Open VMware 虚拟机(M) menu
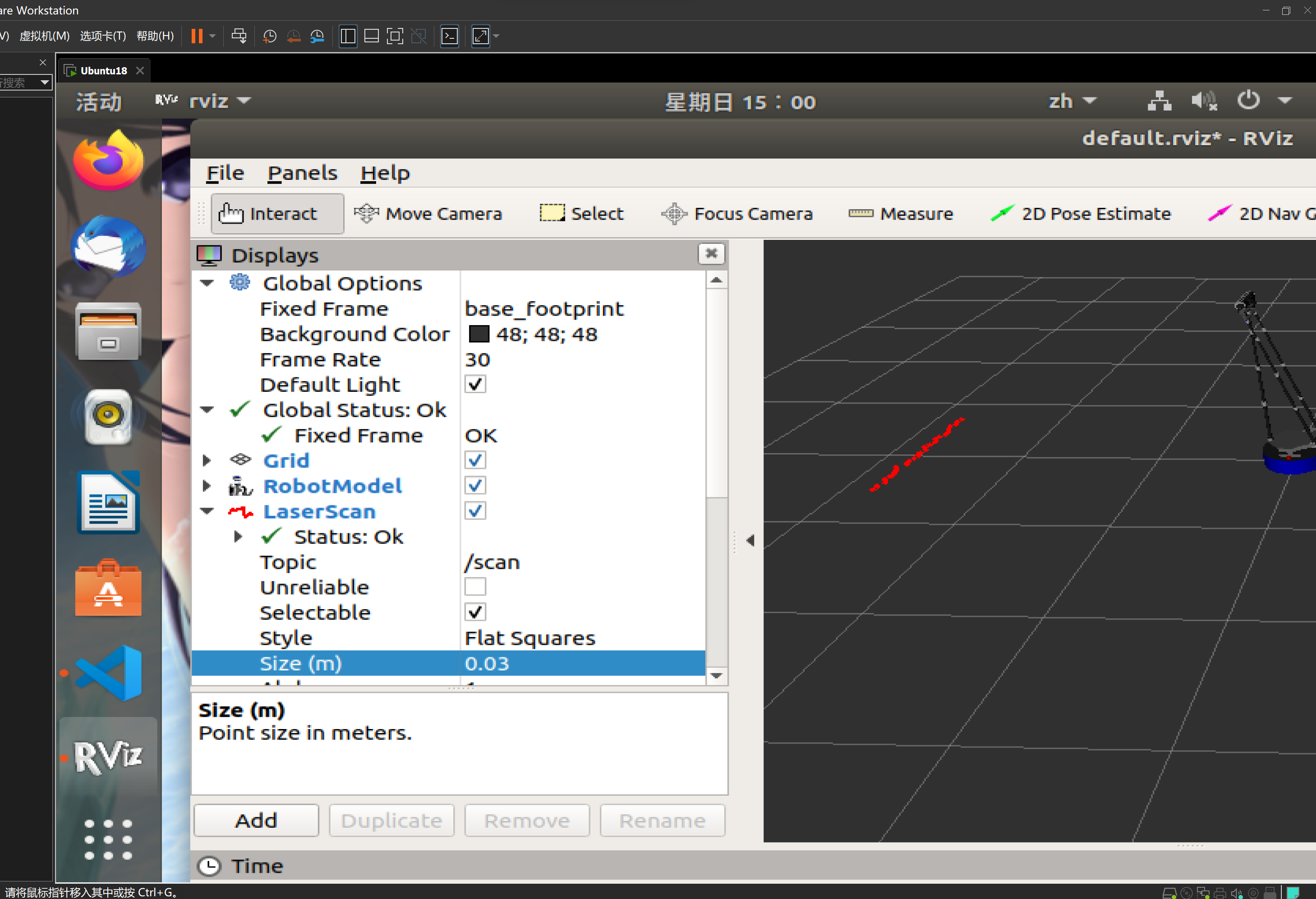Viewport: 1316px width, 899px height. (x=44, y=36)
